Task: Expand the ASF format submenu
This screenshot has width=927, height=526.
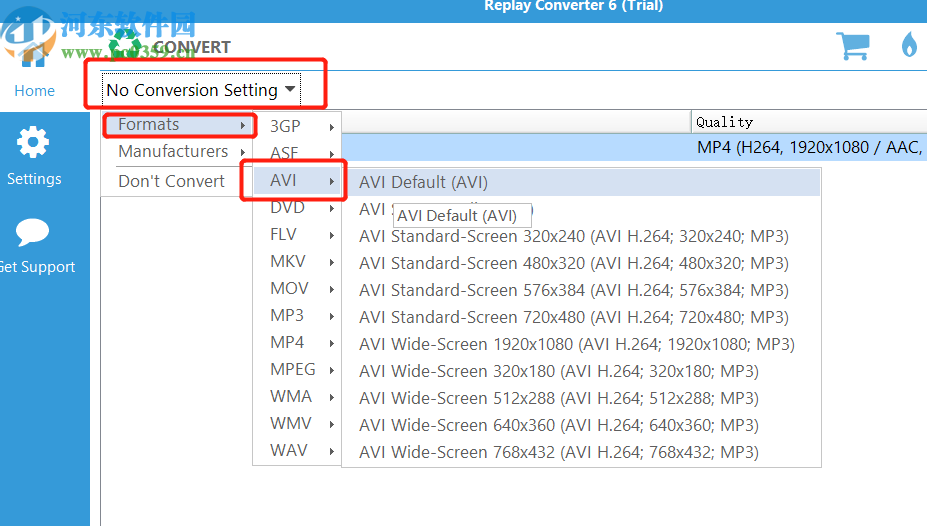Action: (297, 153)
